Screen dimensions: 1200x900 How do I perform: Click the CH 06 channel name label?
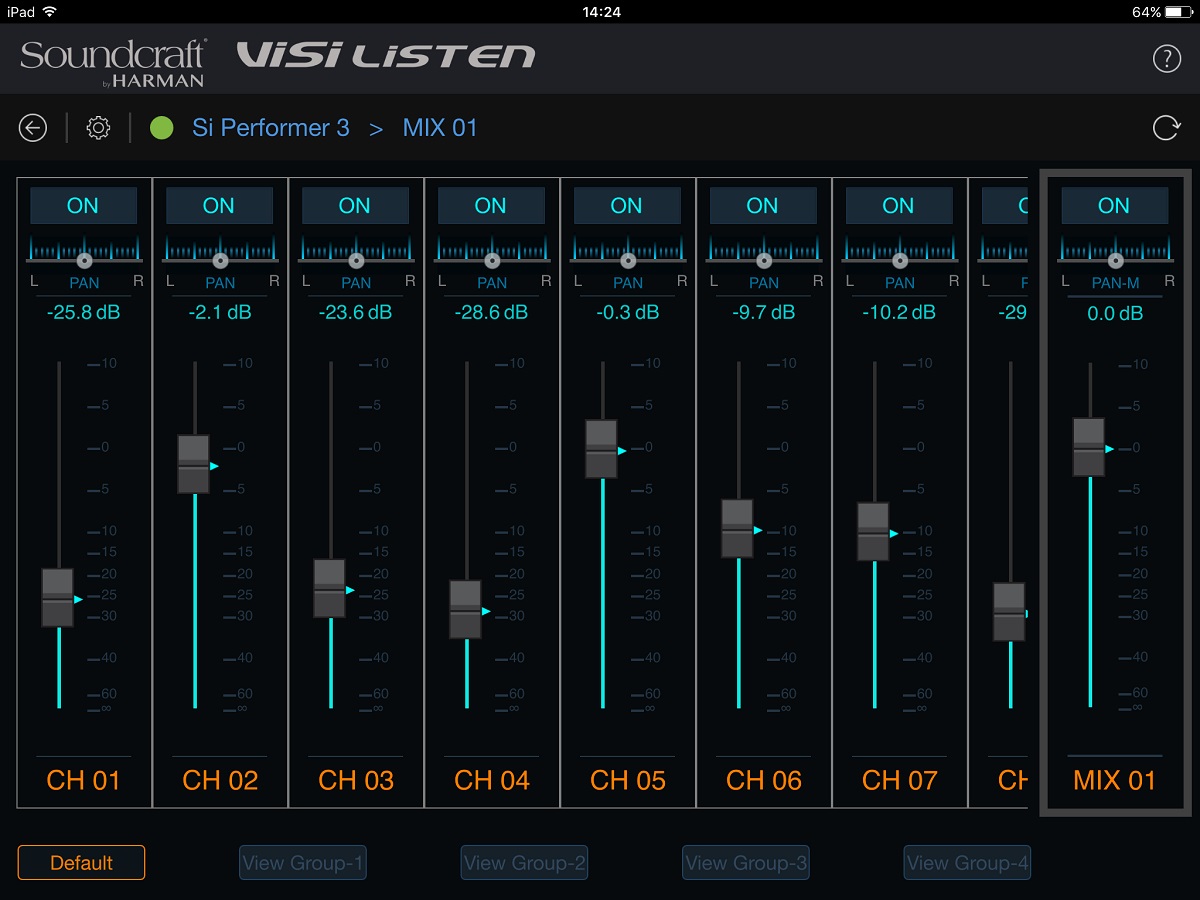click(764, 781)
